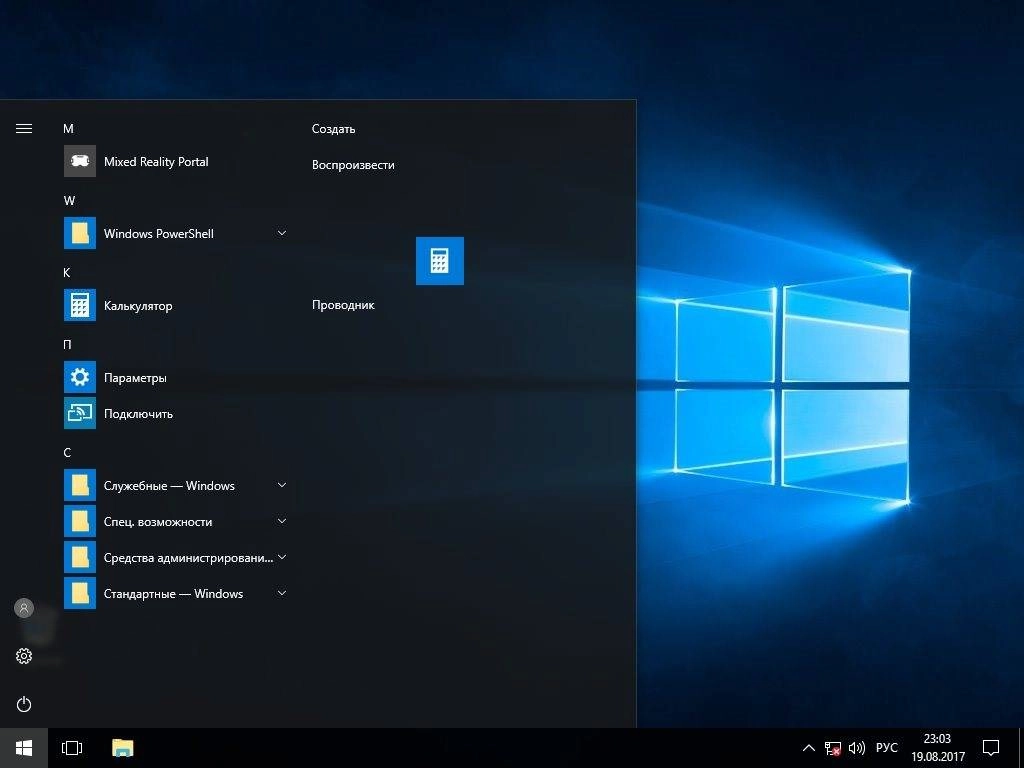1024x768 pixels.
Task: Click the Windows PowerShell folder label
Action: coord(159,234)
